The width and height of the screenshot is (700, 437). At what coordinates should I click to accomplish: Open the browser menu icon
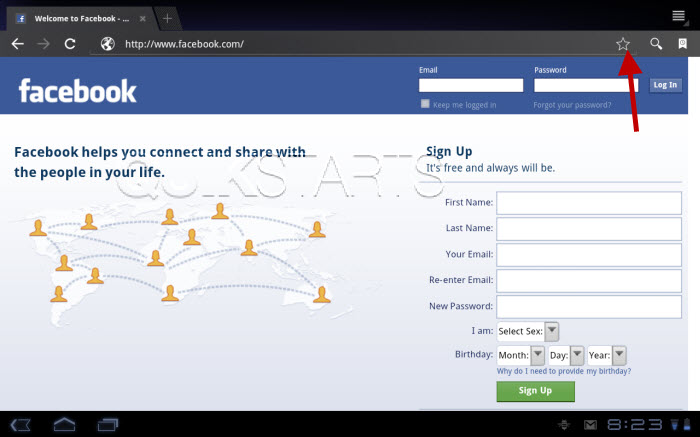coord(679,16)
